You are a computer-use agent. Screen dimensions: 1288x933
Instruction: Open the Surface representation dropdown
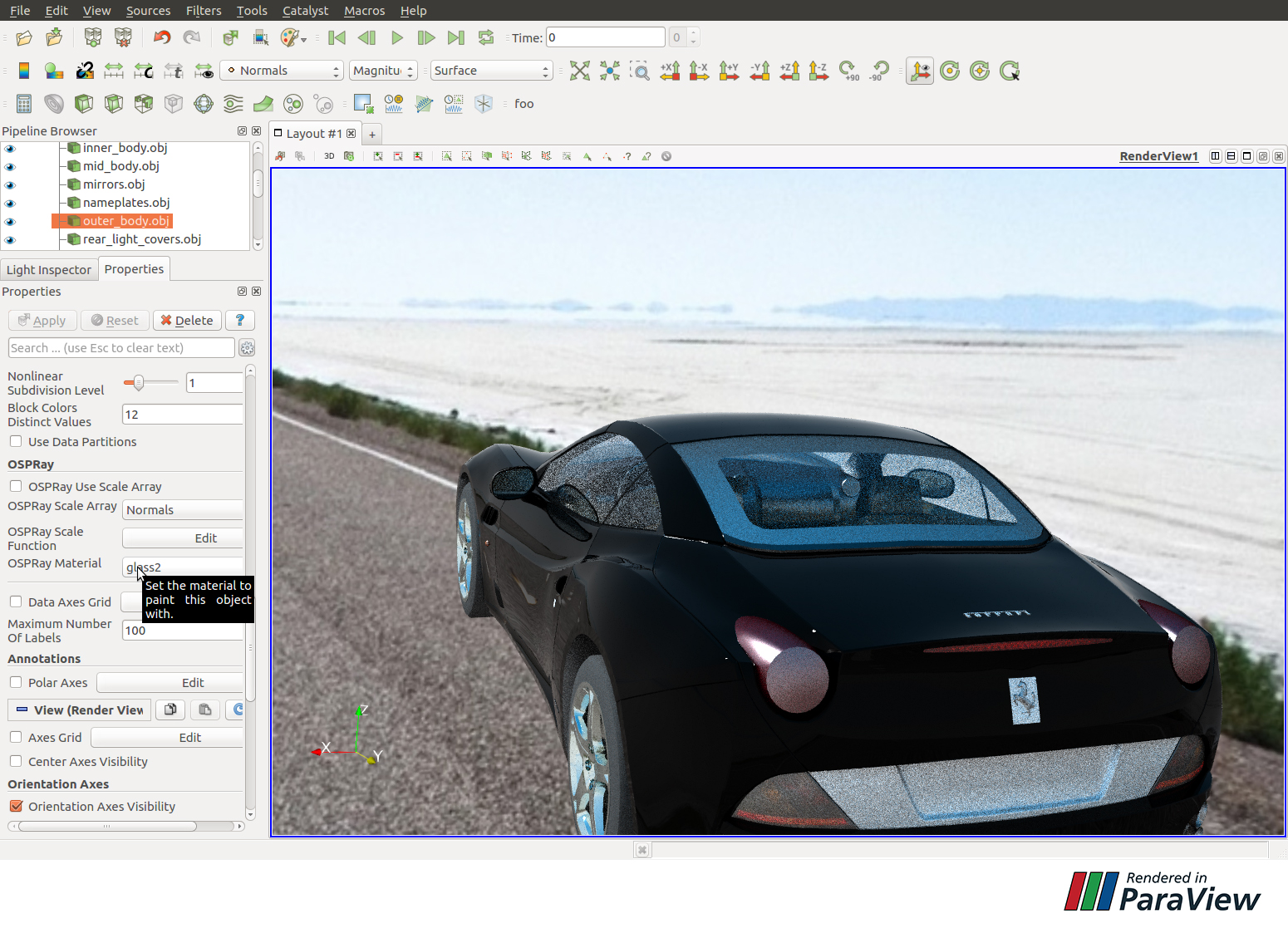[491, 71]
